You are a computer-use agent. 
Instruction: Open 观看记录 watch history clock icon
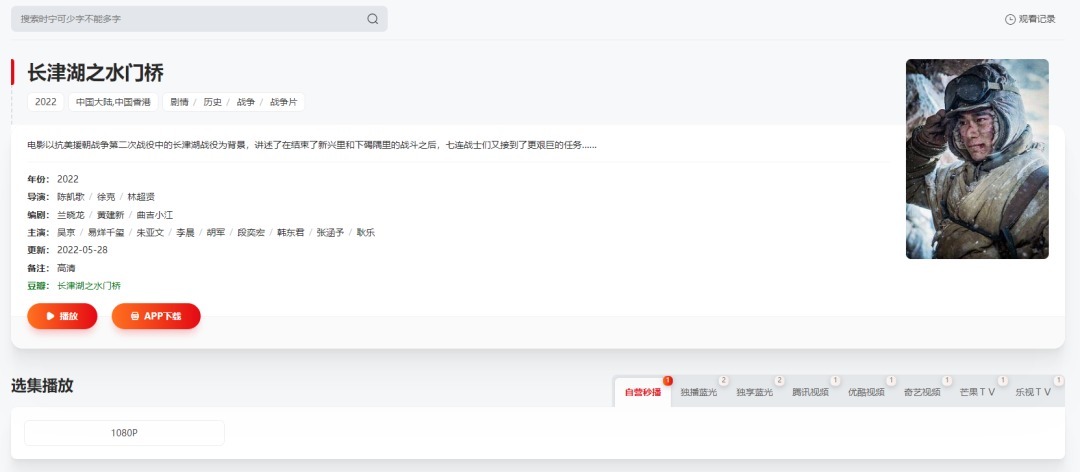pos(1010,19)
